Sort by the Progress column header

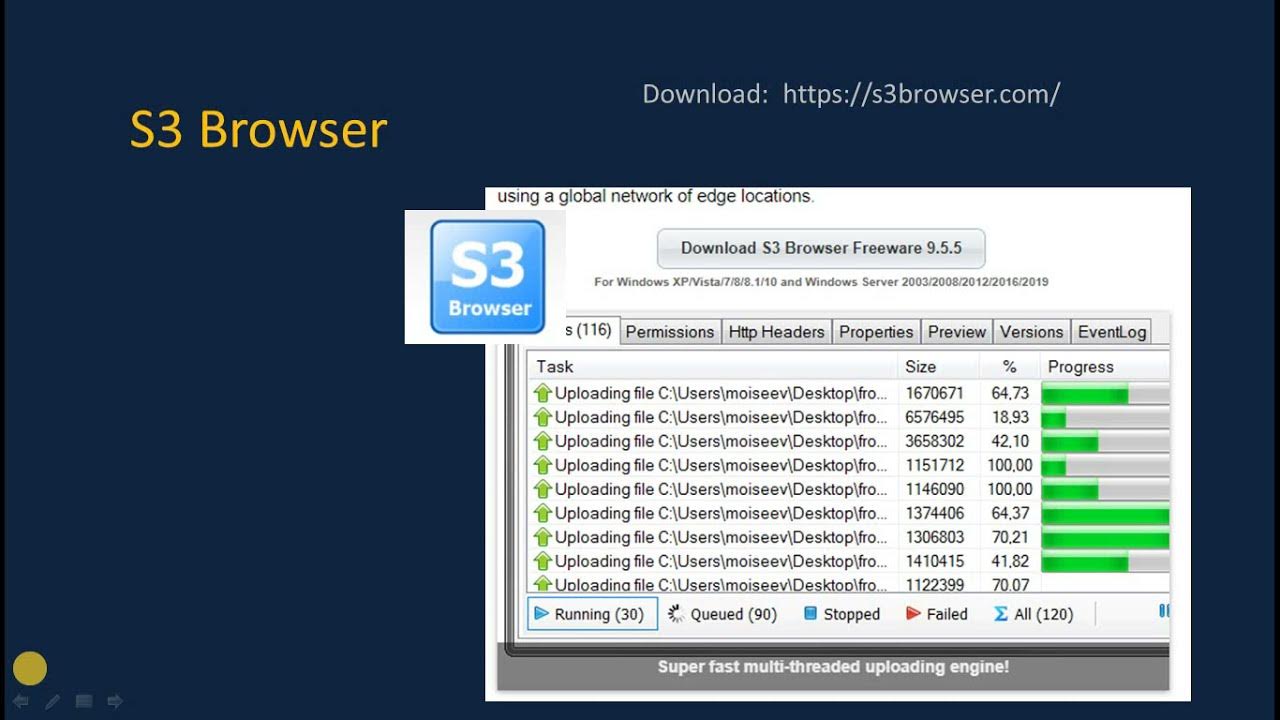(1105, 366)
